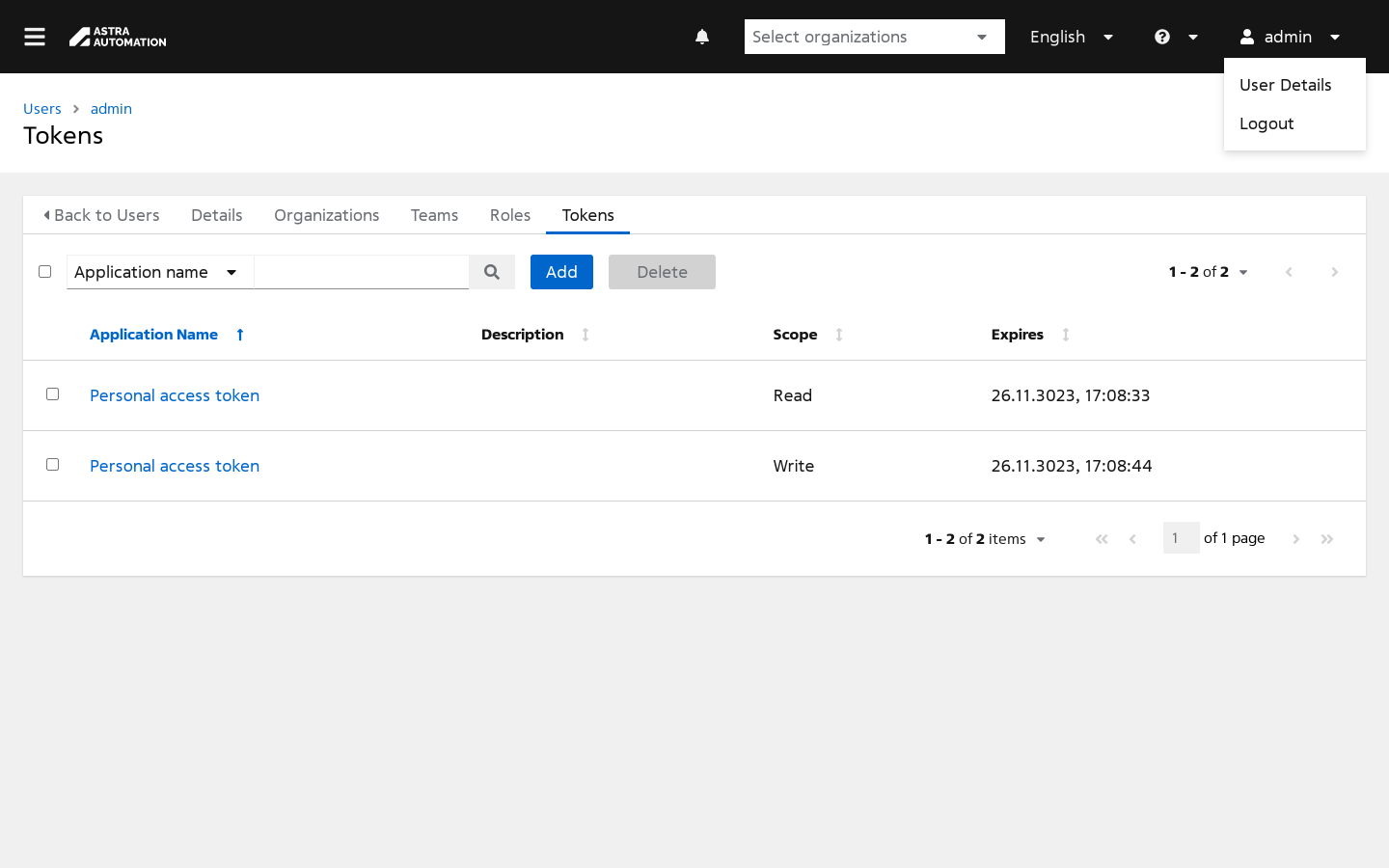The image size is (1389, 868).
Task: Click expiry '26.11.3023, 17:08:44'
Action: click(1072, 466)
